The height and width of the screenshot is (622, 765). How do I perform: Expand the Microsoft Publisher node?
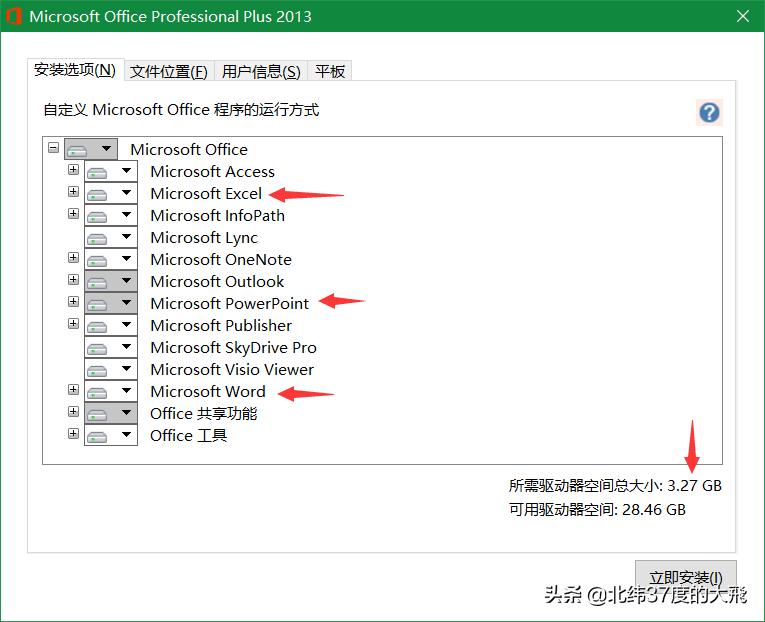pos(73,323)
